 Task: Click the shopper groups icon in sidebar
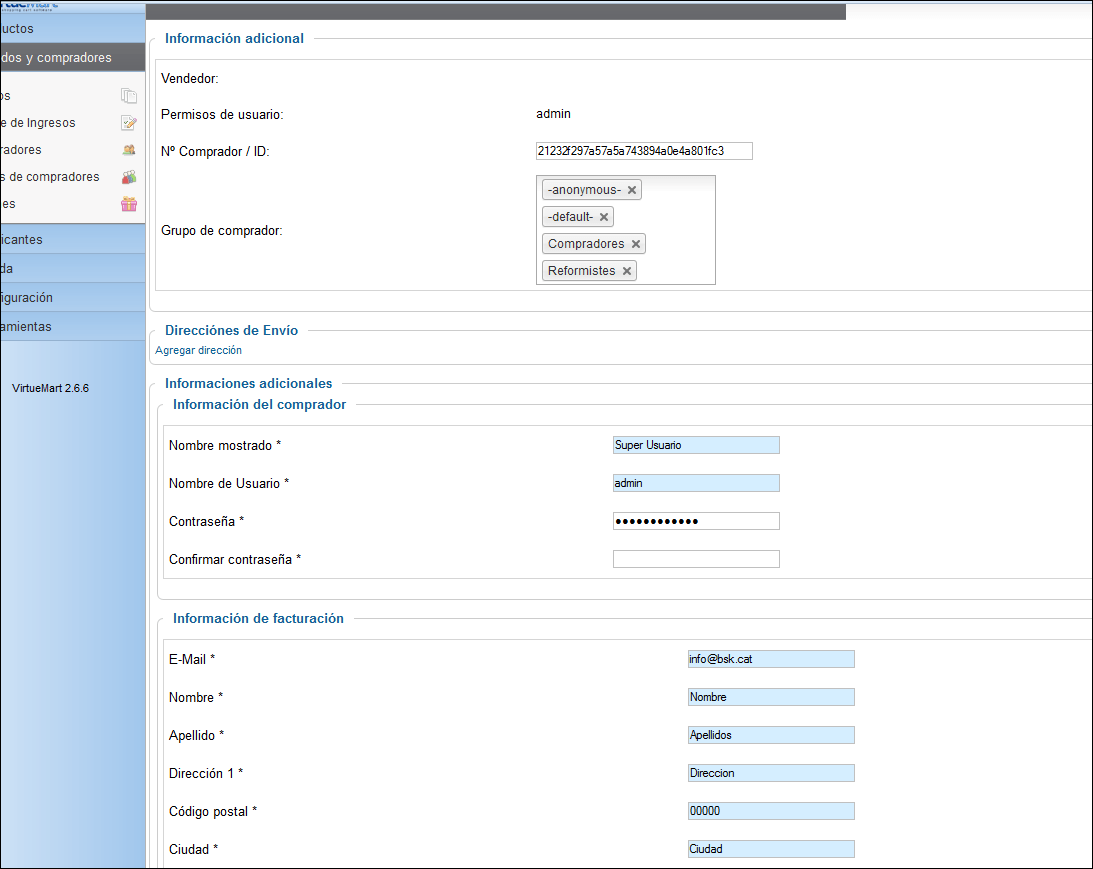coord(128,177)
